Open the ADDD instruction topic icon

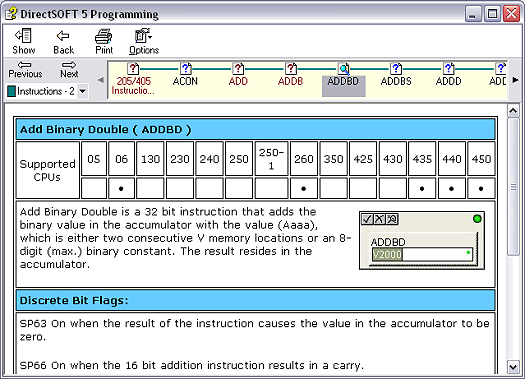pos(448,69)
